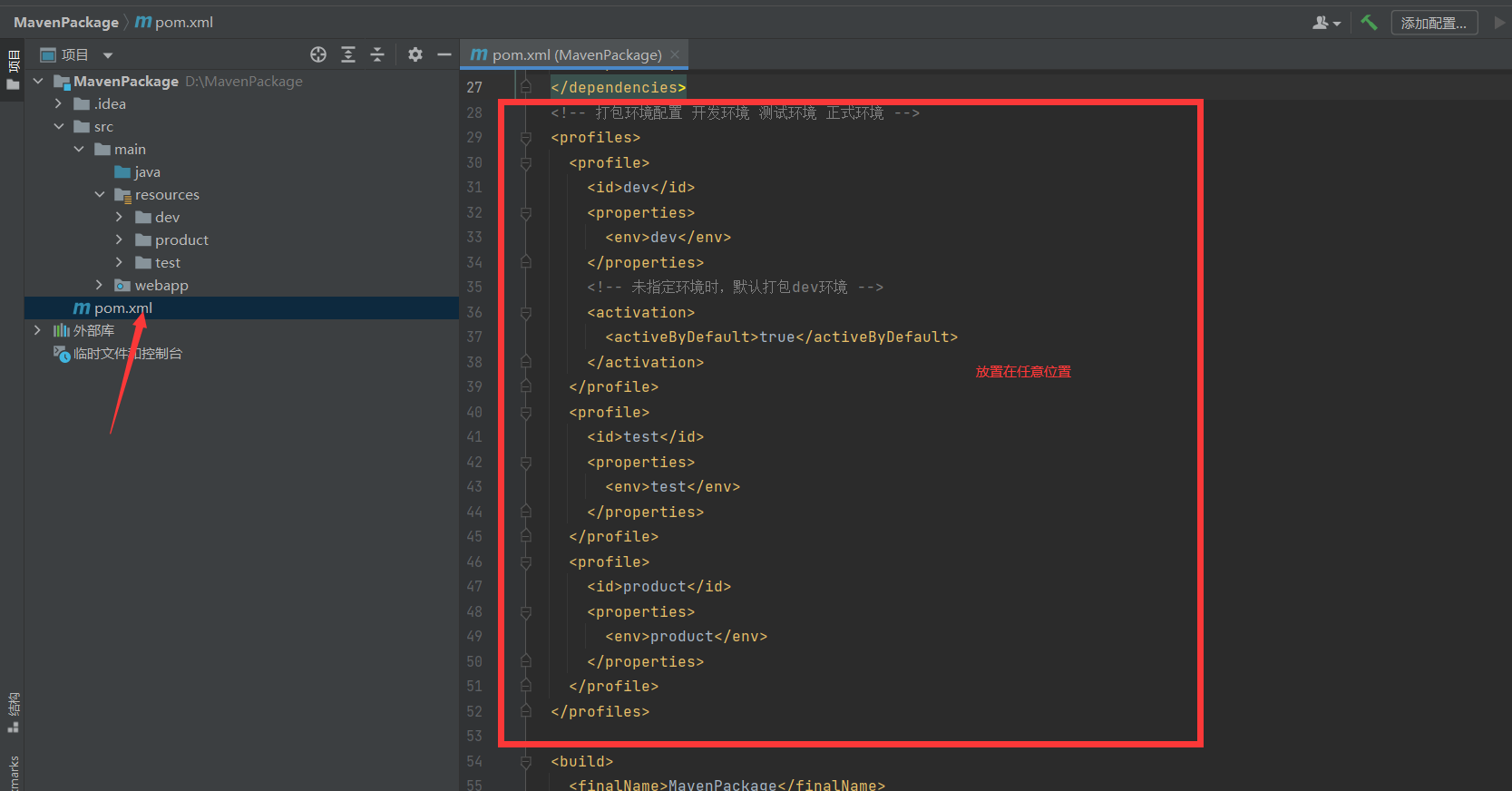1512x791 pixels.
Task: Expand the product resources folder
Action: click(x=119, y=239)
